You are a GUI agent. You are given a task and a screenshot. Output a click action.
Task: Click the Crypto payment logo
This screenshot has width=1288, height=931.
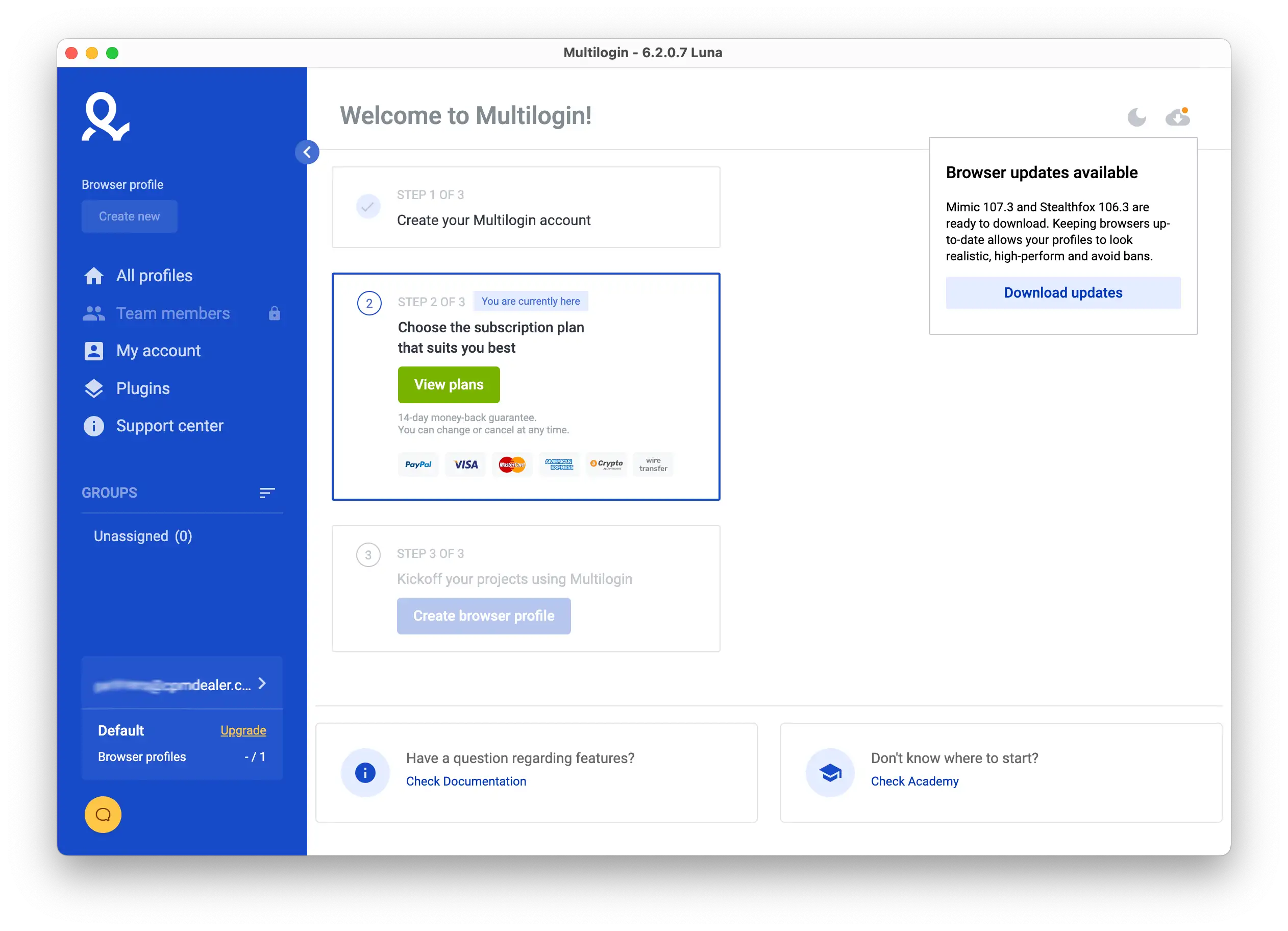pos(607,464)
